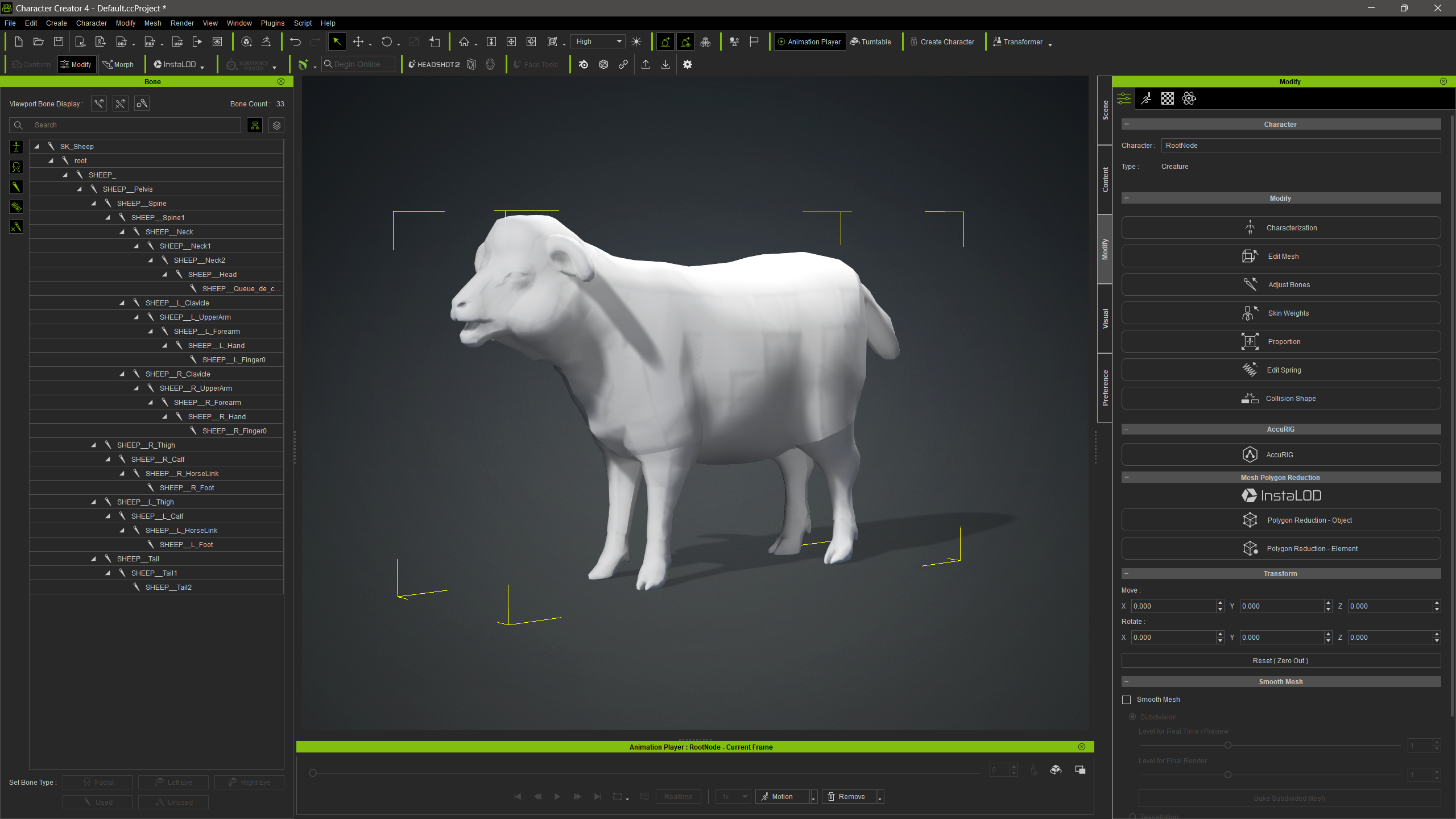Switch to the Scene side tab
This screenshot has height=819, width=1456.
pos(1105,110)
